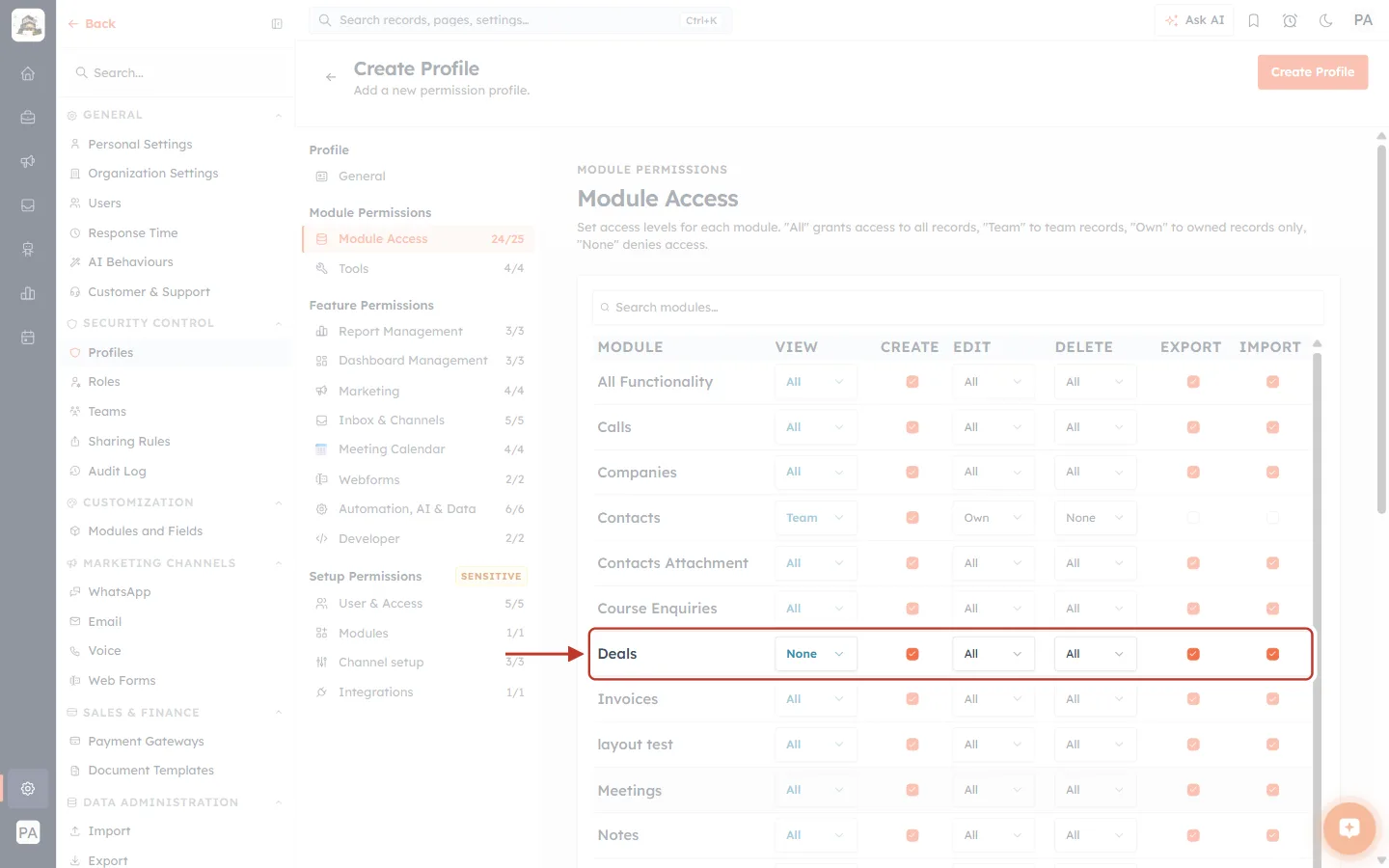1389x868 pixels.
Task: Collapse the sidebar panel icon next to Back
Action: click(x=277, y=24)
